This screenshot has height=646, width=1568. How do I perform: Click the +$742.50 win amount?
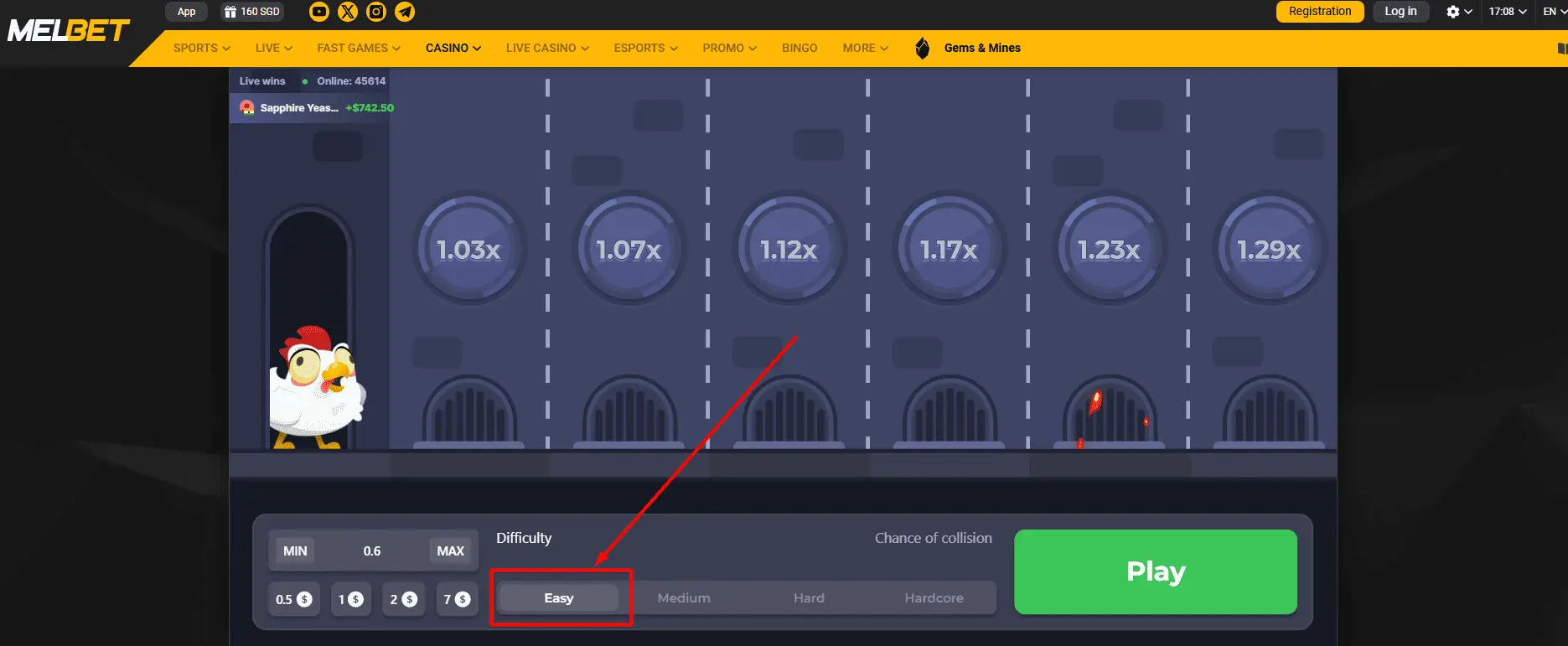click(x=370, y=108)
